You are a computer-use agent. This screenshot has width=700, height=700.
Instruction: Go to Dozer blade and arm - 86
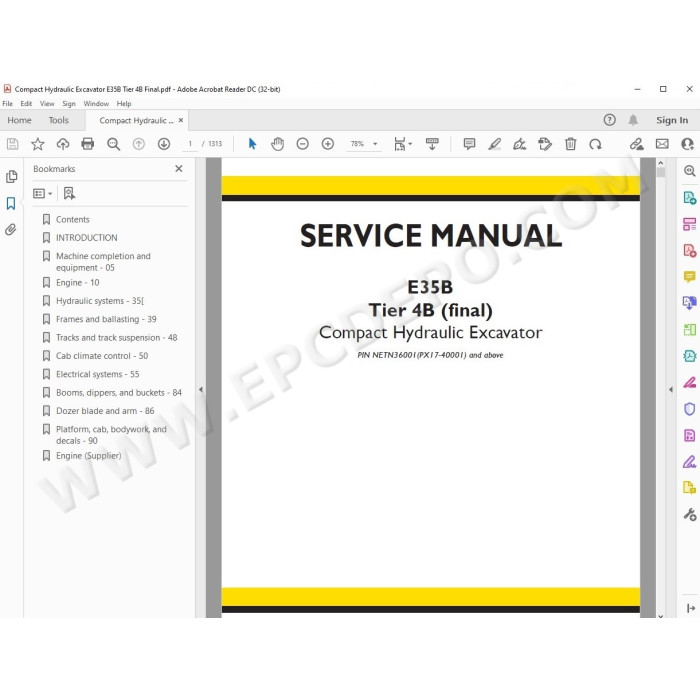point(105,411)
